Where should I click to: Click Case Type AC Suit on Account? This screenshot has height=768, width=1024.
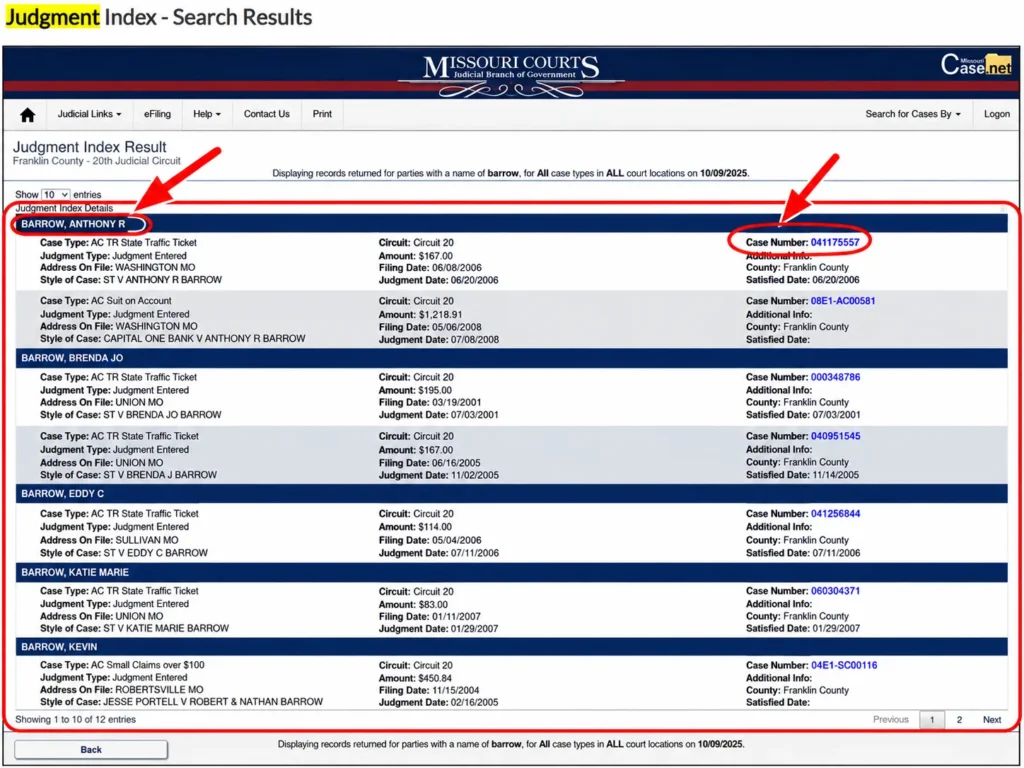coord(106,301)
